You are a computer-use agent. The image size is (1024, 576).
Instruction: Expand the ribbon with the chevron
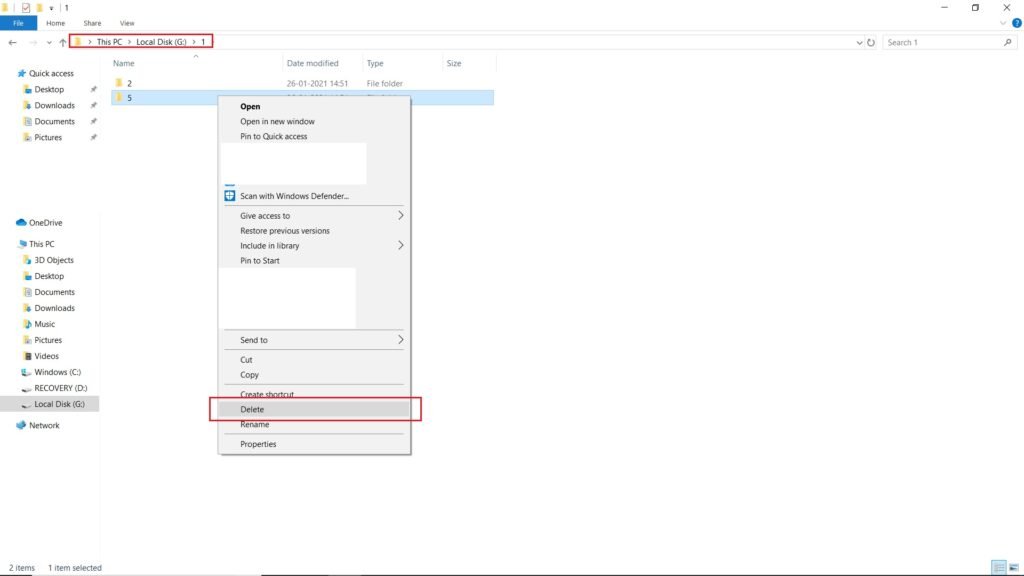(1003, 24)
